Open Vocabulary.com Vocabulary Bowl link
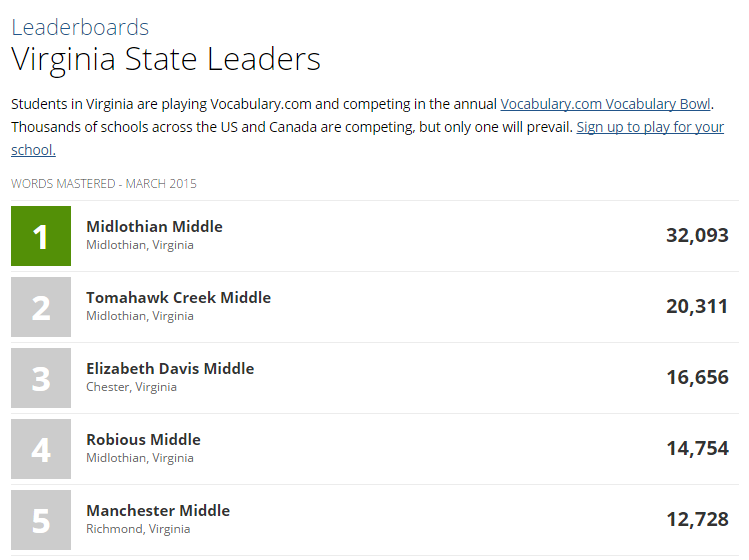749x560 pixels. pyautogui.click(x=606, y=104)
